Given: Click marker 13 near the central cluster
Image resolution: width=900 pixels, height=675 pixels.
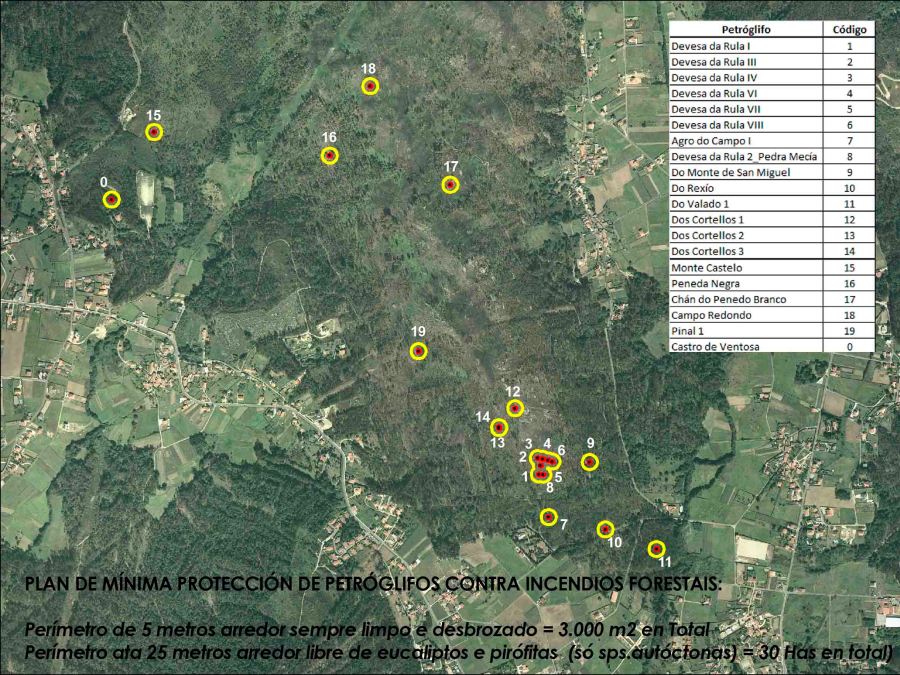Looking at the screenshot, I should click(x=497, y=428).
